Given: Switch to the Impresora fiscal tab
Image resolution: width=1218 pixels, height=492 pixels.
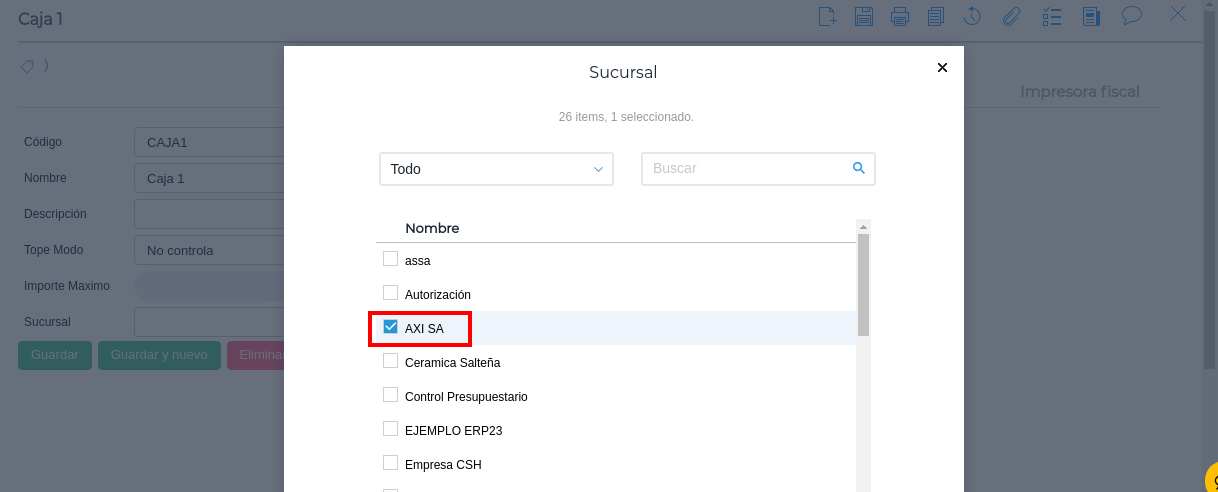Looking at the screenshot, I should pos(1079,92).
